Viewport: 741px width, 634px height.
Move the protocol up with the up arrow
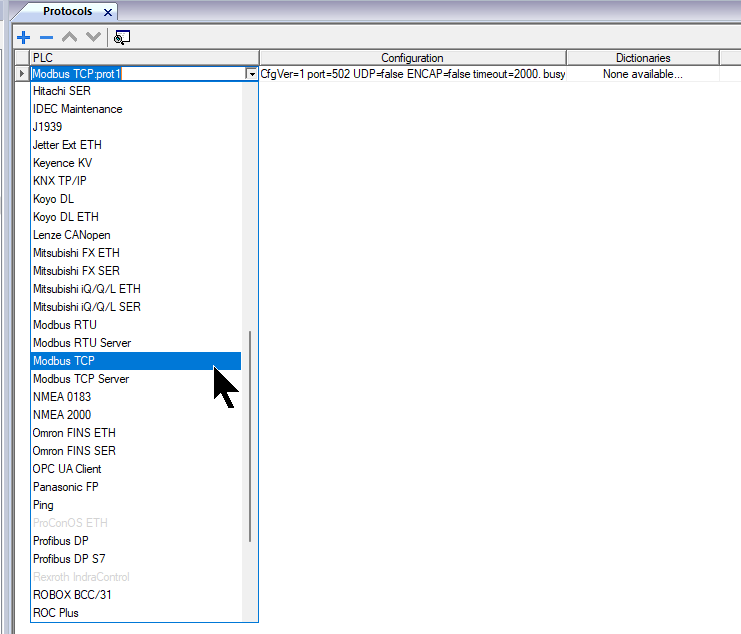pyautogui.click(x=69, y=37)
